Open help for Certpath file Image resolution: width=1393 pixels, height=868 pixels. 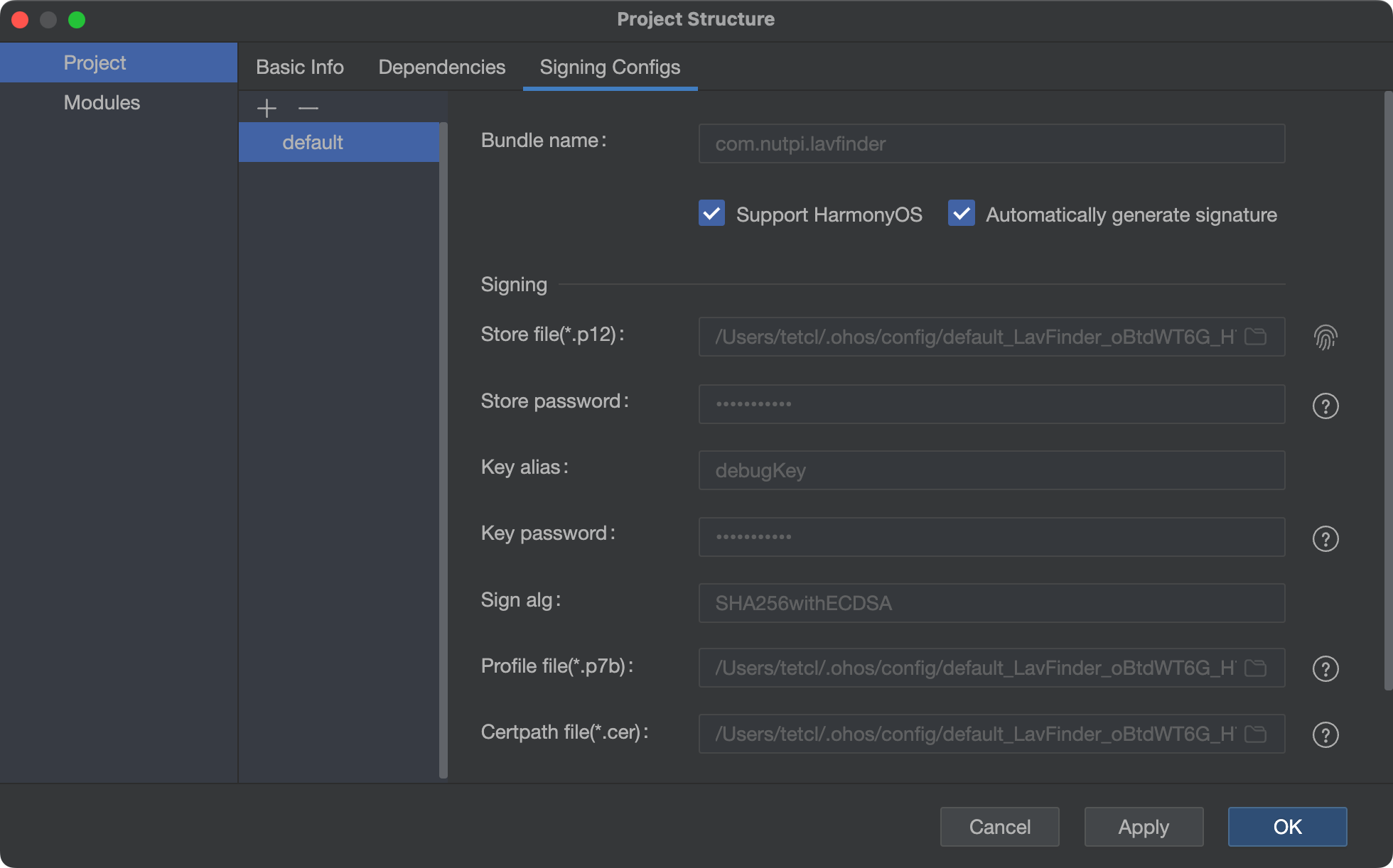coord(1325,734)
